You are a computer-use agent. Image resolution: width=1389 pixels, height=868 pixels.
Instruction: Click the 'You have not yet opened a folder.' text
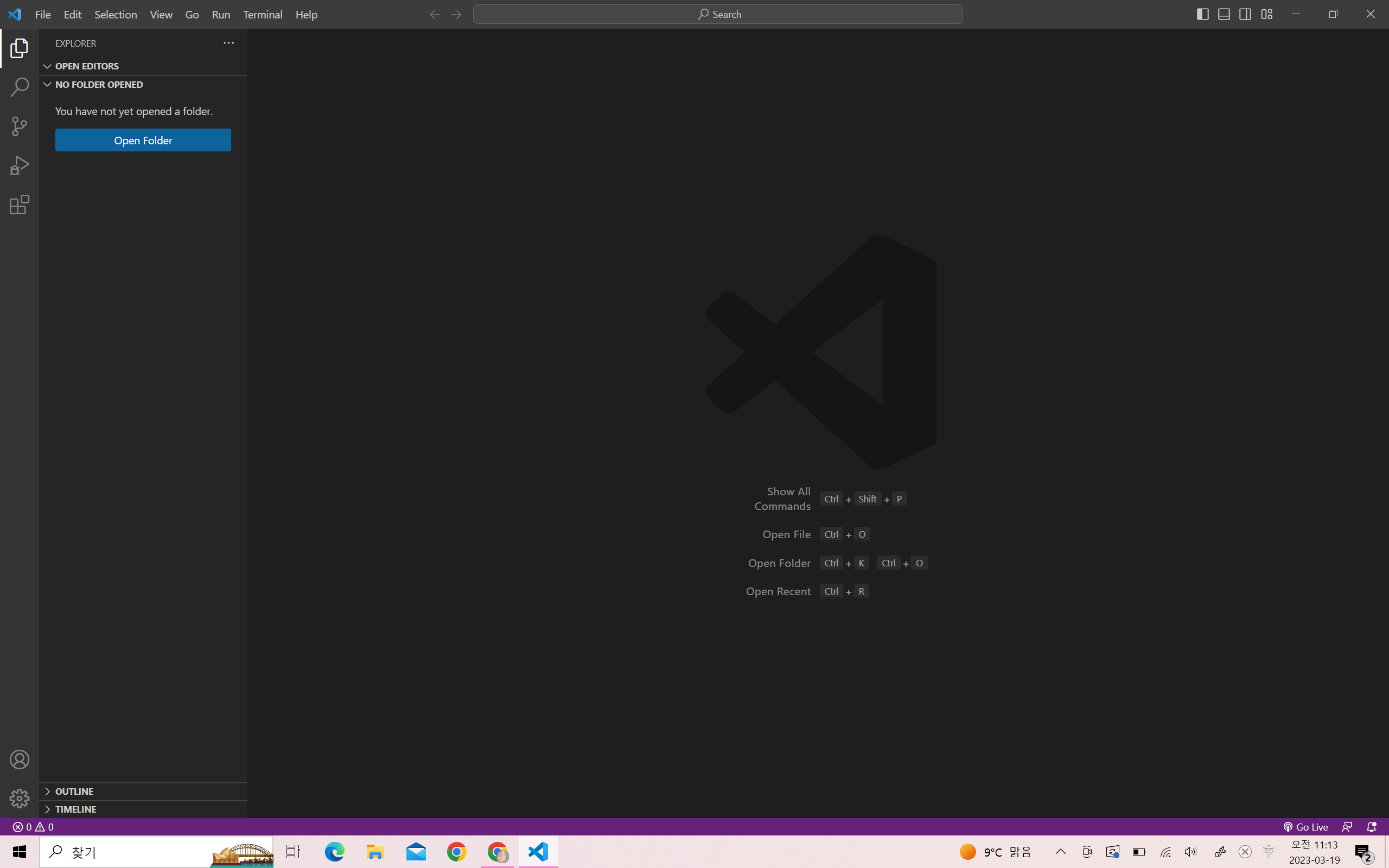(133, 111)
